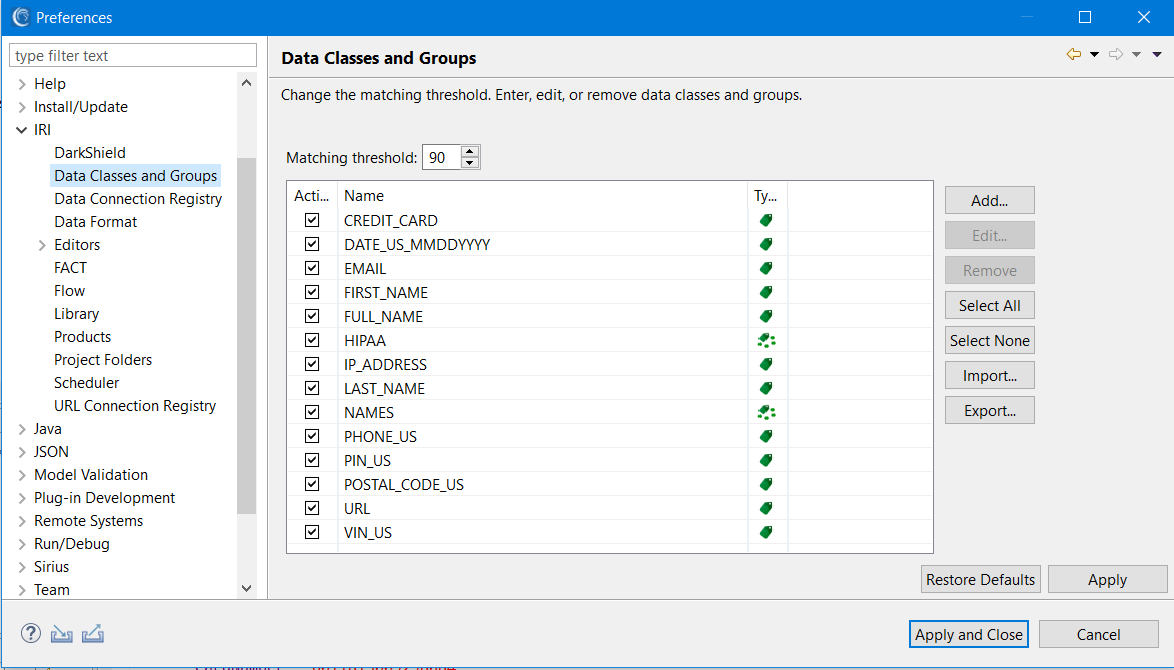Uncheck the CREDIT_CARD active checkbox
This screenshot has width=1174, height=670.
(x=312, y=220)
